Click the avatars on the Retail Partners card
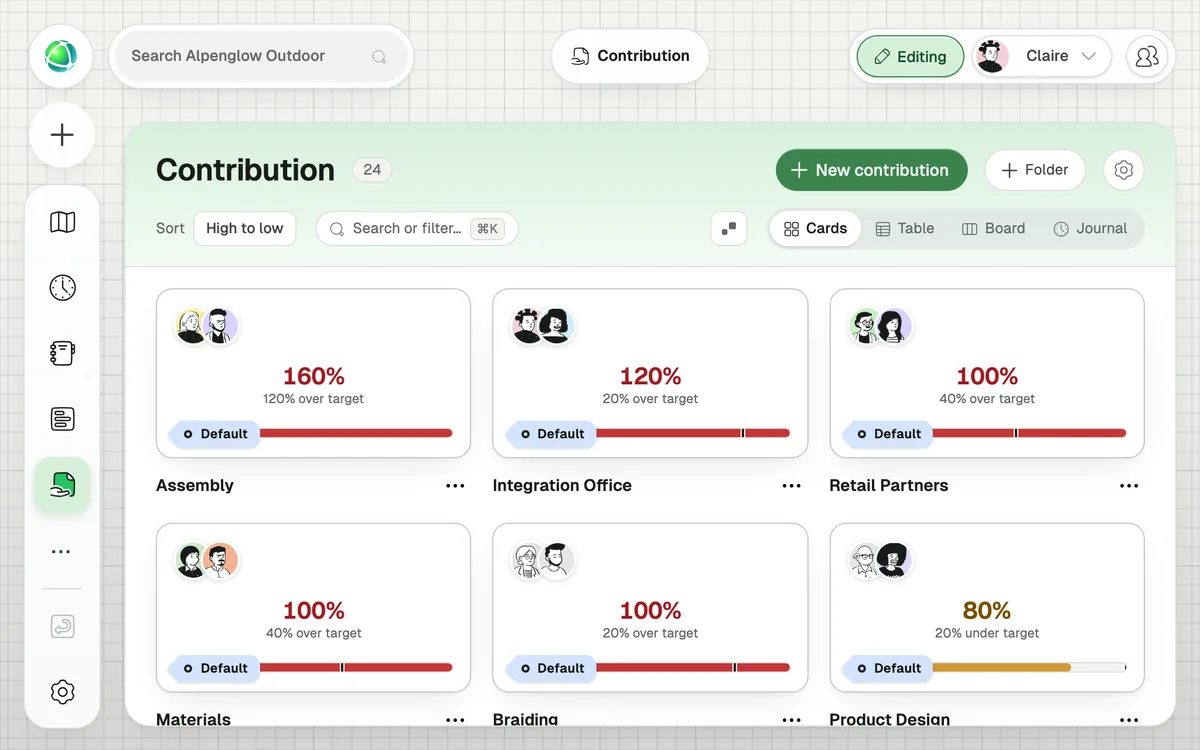The image size is (1200, 750). pyautogui.click(x=880, y=326)
